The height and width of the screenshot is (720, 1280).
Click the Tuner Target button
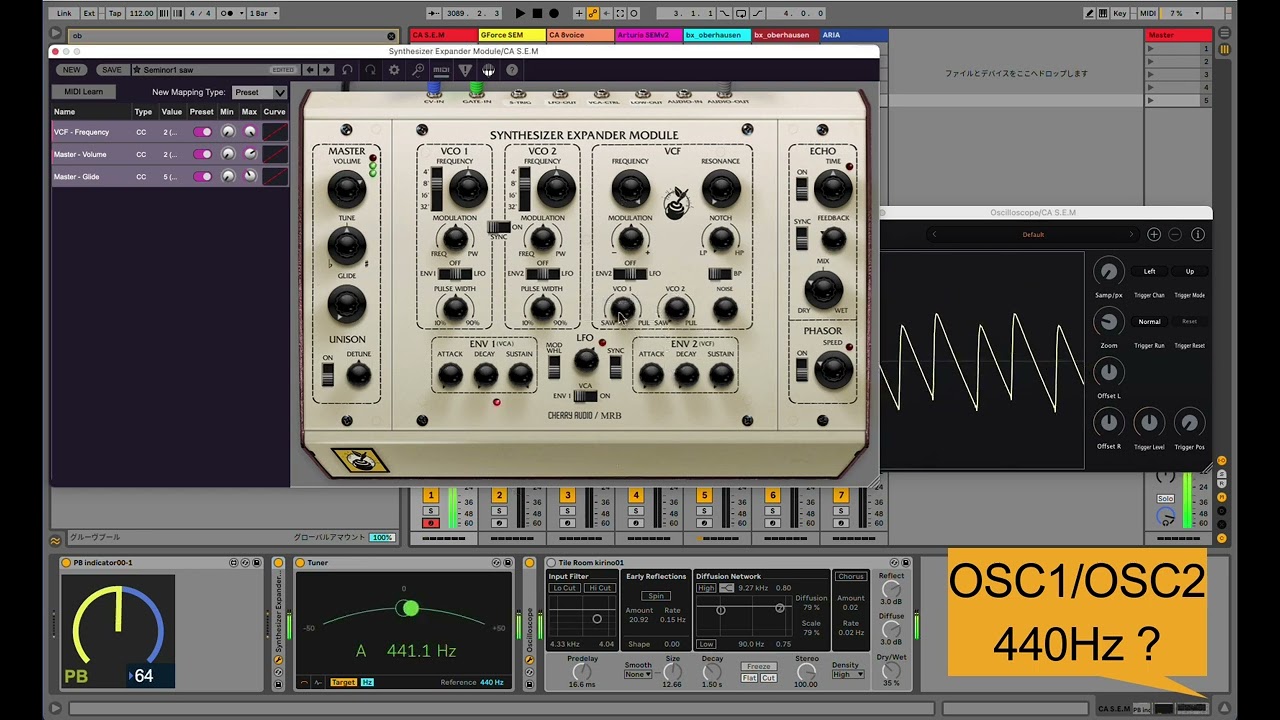(343, 682)
